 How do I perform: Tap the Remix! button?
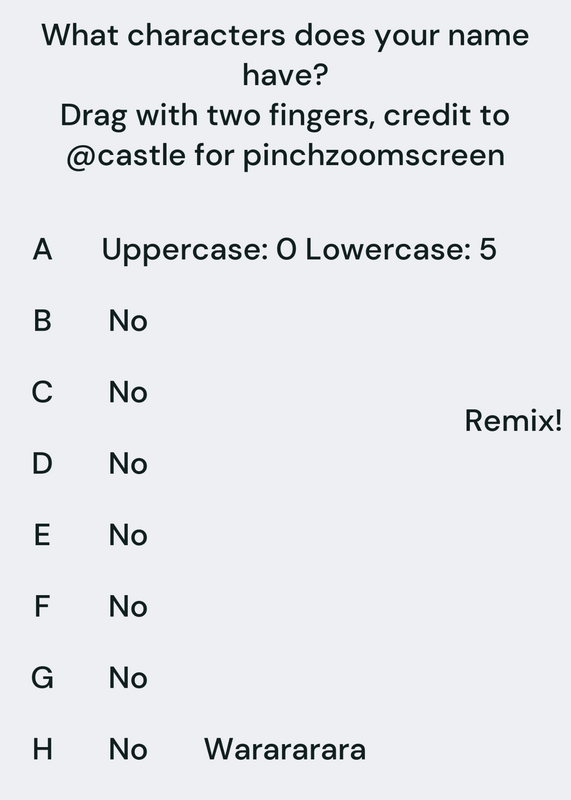tap(513, 421)
